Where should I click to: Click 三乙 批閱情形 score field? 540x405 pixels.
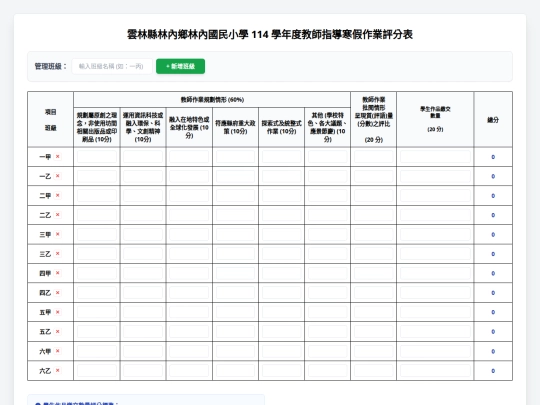pos(374,254)
